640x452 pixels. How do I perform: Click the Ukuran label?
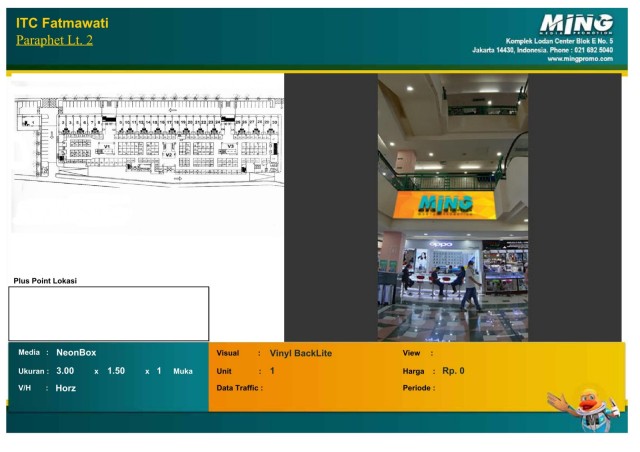coord(31,372)
